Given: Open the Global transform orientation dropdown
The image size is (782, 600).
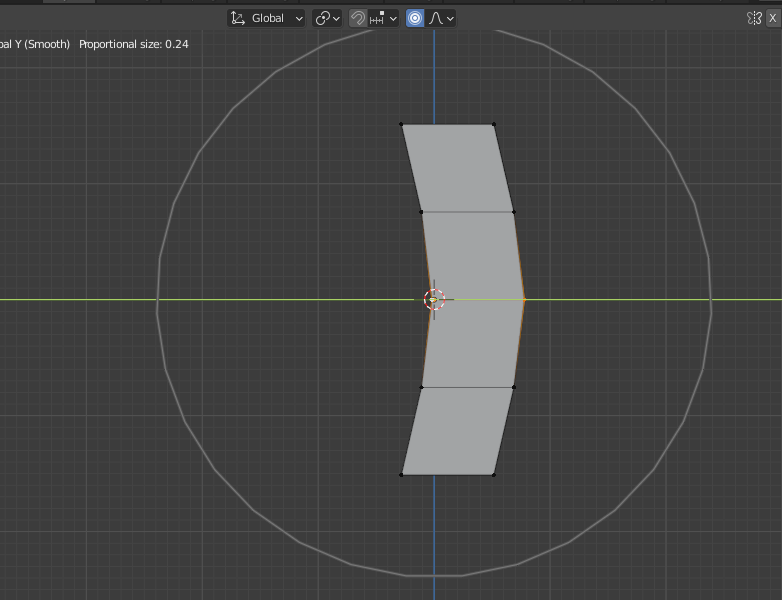Looking at the screenshot, I should point(266,18).
